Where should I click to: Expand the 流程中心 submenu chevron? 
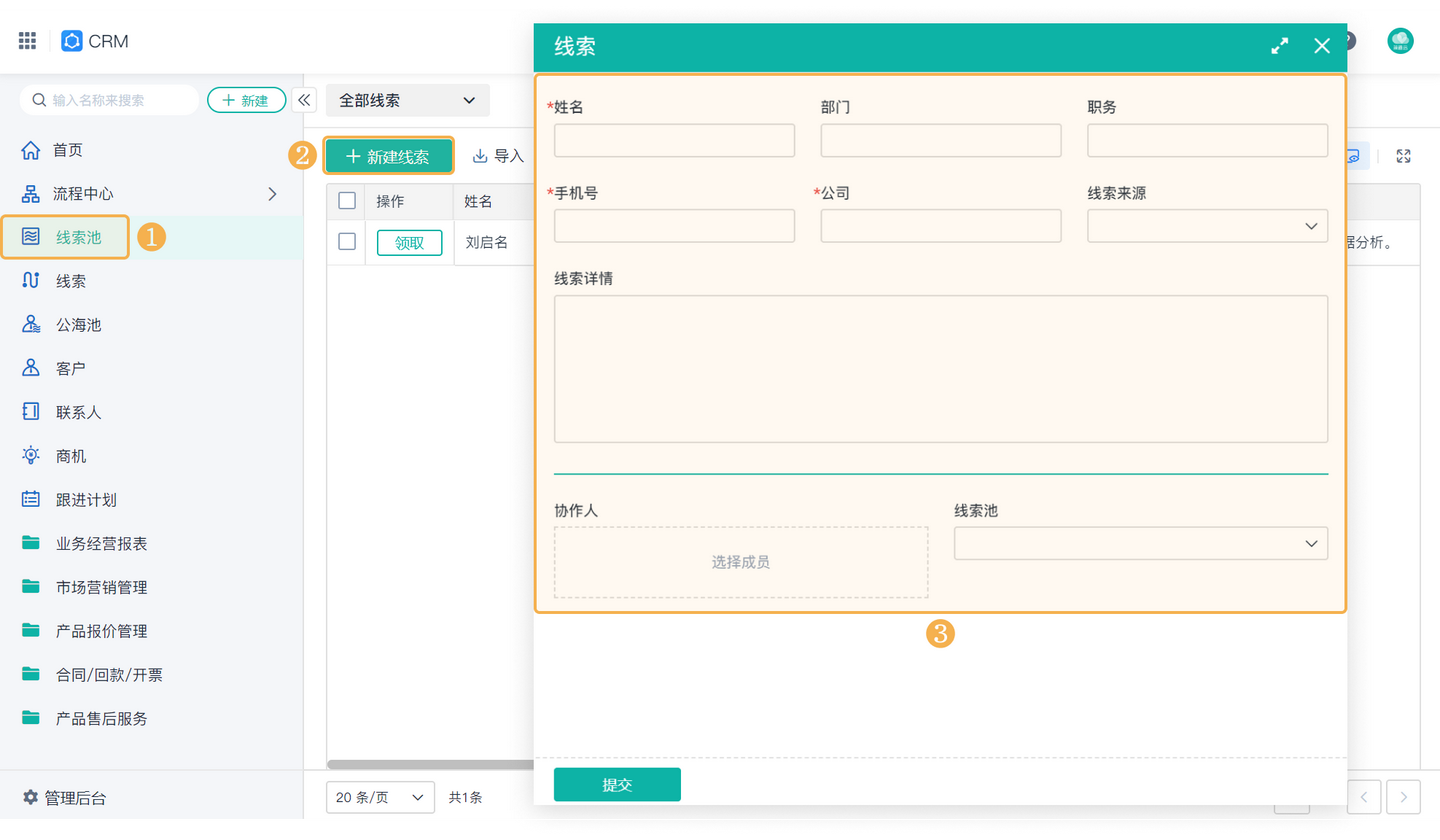pyautogui.click(x=272, y=194)
